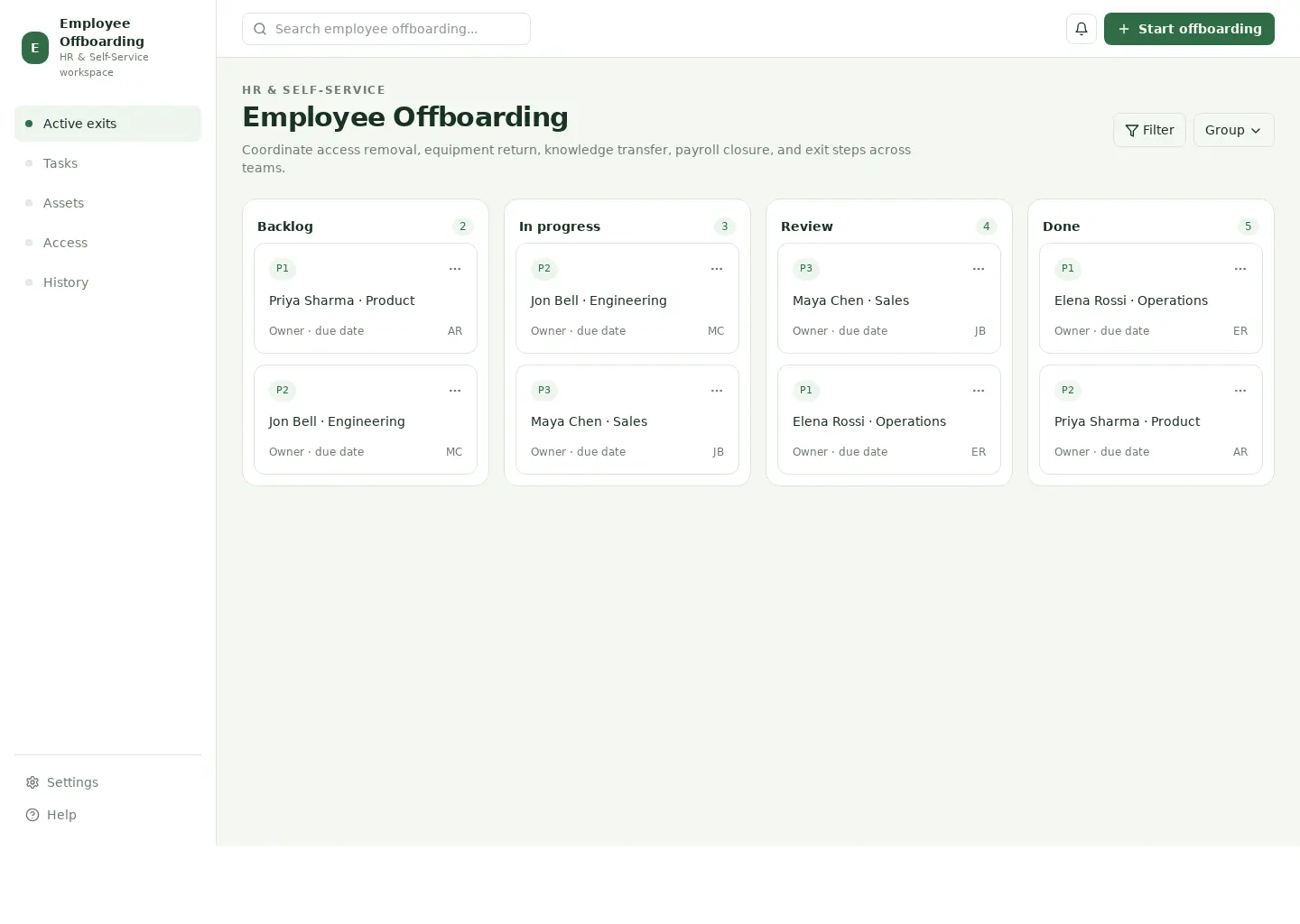Viewport: 1300px width, 924px height.
Task: Switch to the Tasks section
Action: 107,163
